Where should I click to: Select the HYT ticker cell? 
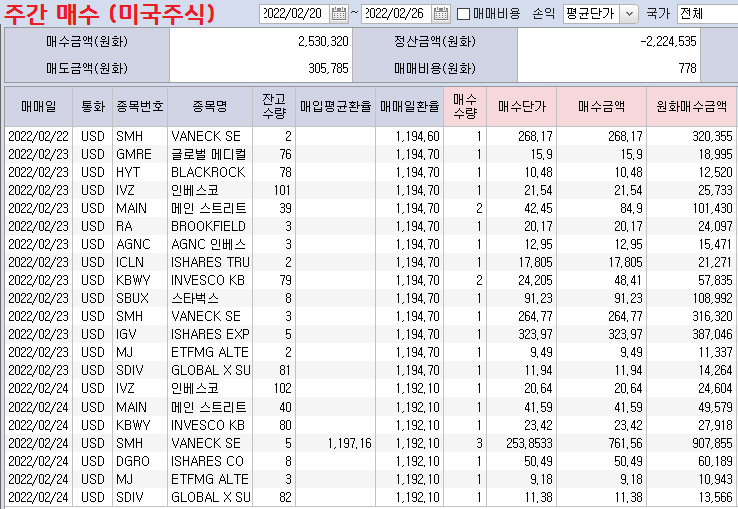[x=140, y=172]
